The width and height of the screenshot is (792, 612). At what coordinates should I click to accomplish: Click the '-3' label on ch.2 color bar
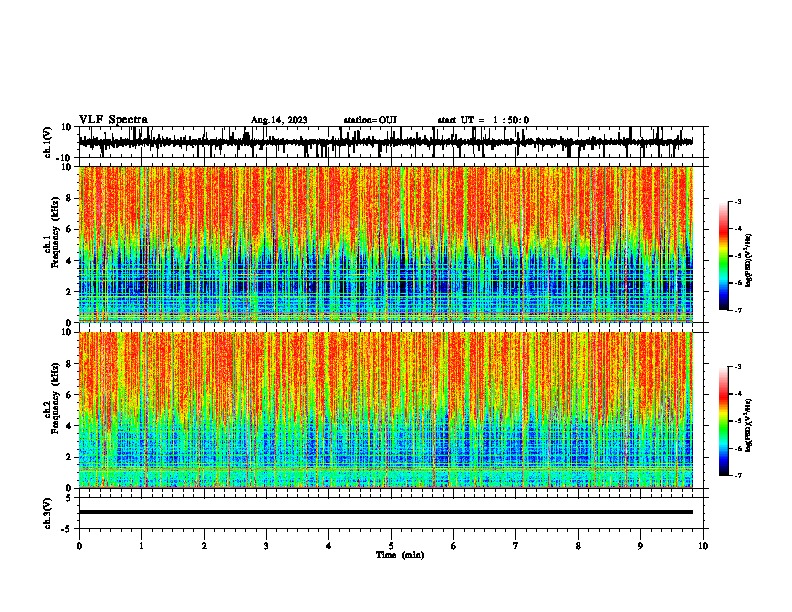click(737, 367)
